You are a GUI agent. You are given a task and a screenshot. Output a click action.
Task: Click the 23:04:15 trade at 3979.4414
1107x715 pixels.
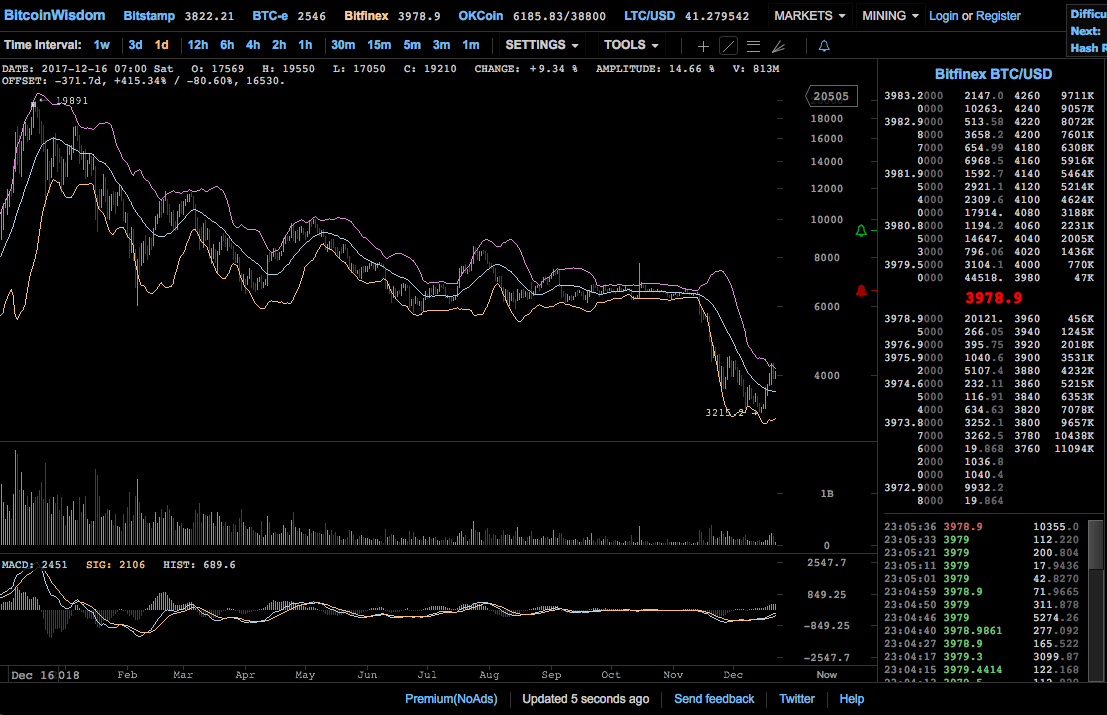(983, 669)
